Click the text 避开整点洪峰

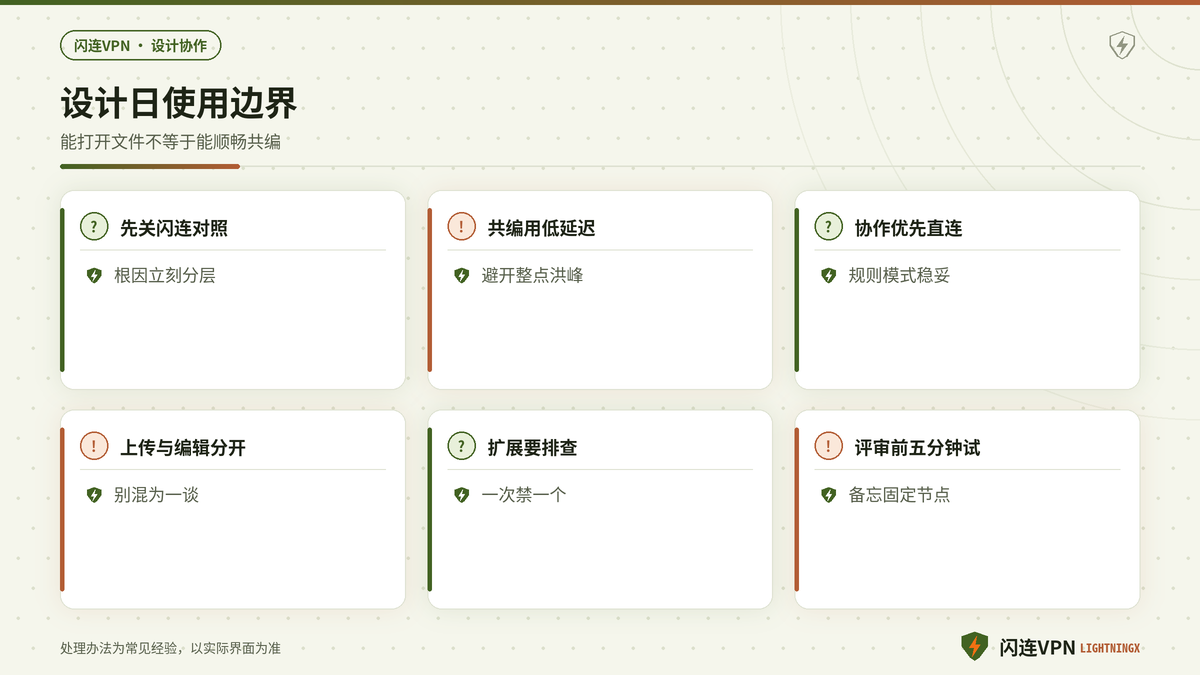pos(532,275)
